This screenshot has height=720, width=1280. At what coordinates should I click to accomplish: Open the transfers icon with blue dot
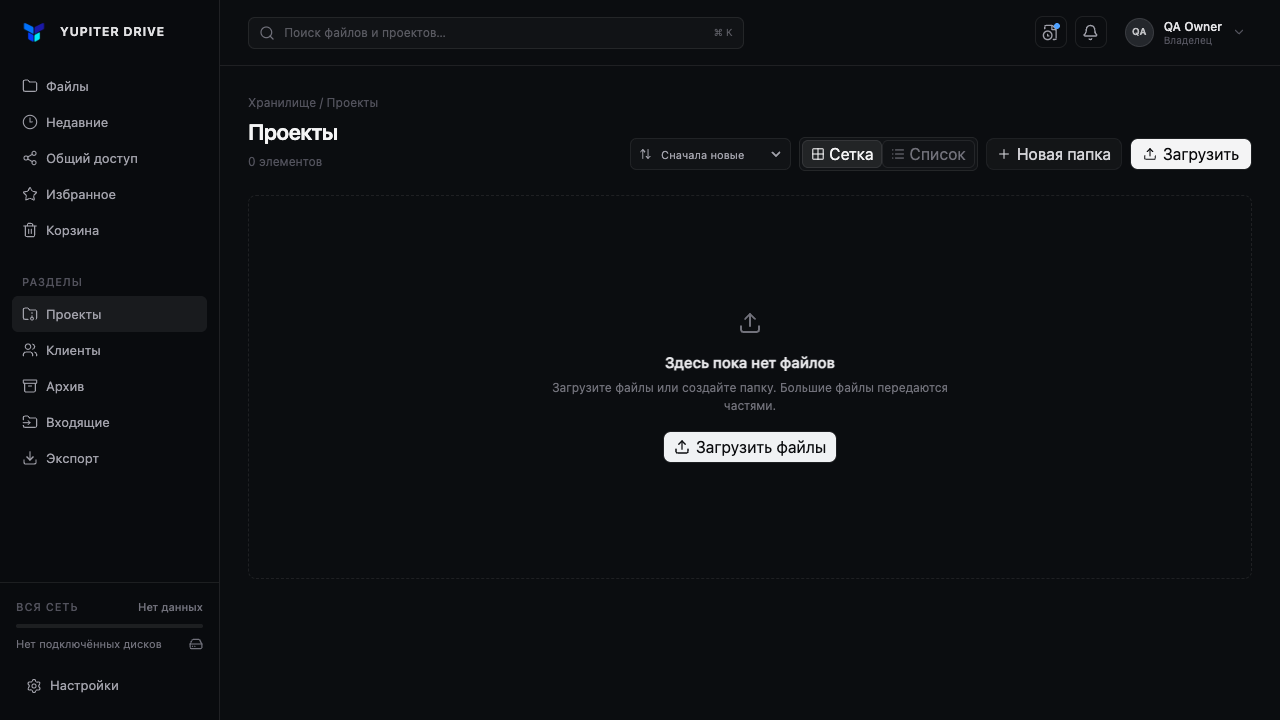(1051, 32)
